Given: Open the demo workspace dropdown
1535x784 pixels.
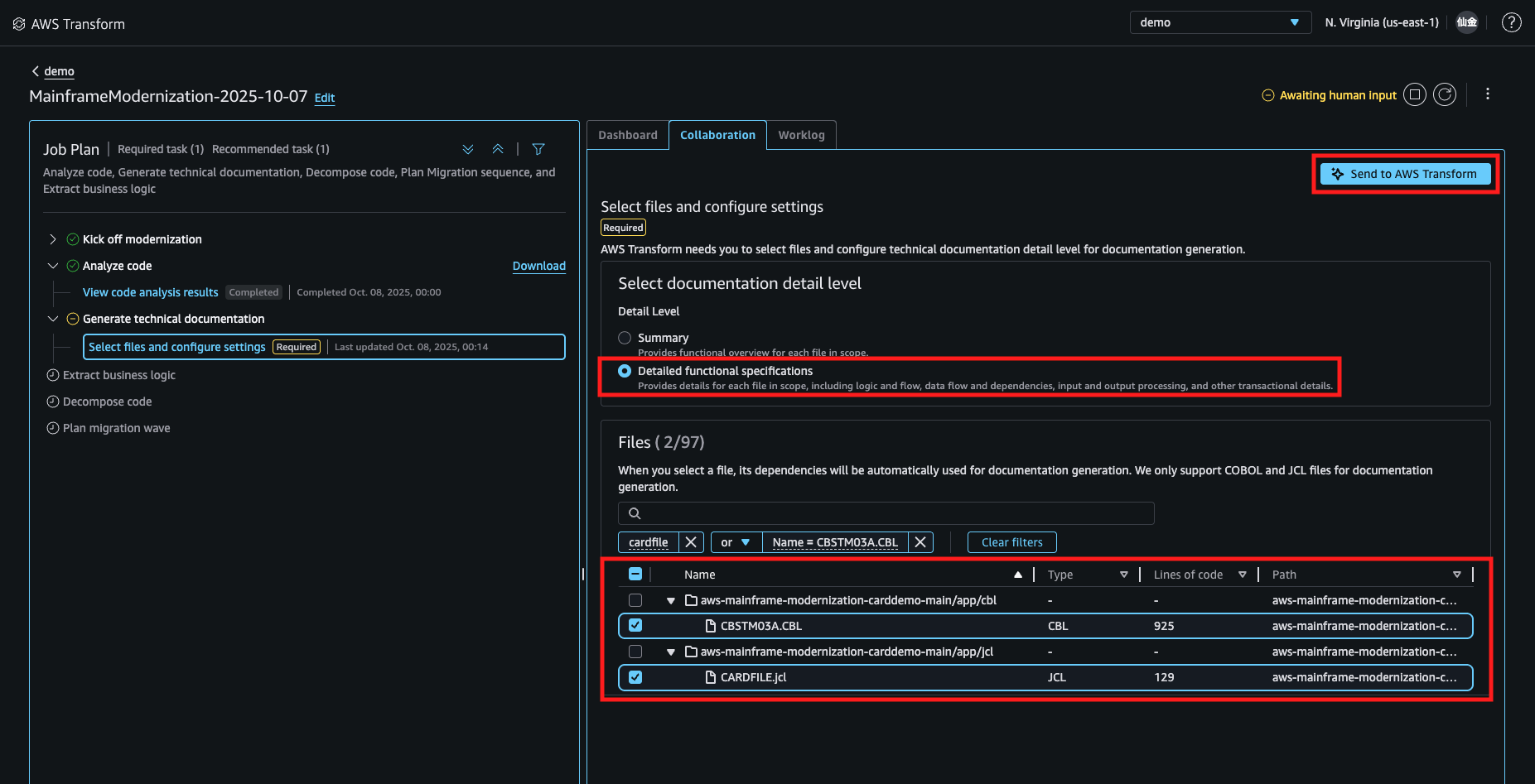Looking at the screenshot, I should (1219, 22).
